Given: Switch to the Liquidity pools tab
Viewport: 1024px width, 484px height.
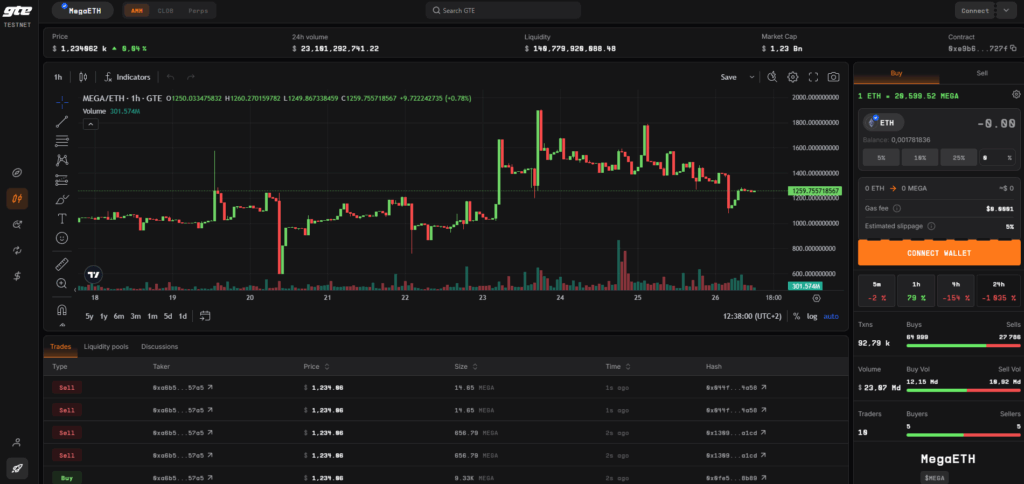Looking at the screenshot, I should click(x=106, y=347).
